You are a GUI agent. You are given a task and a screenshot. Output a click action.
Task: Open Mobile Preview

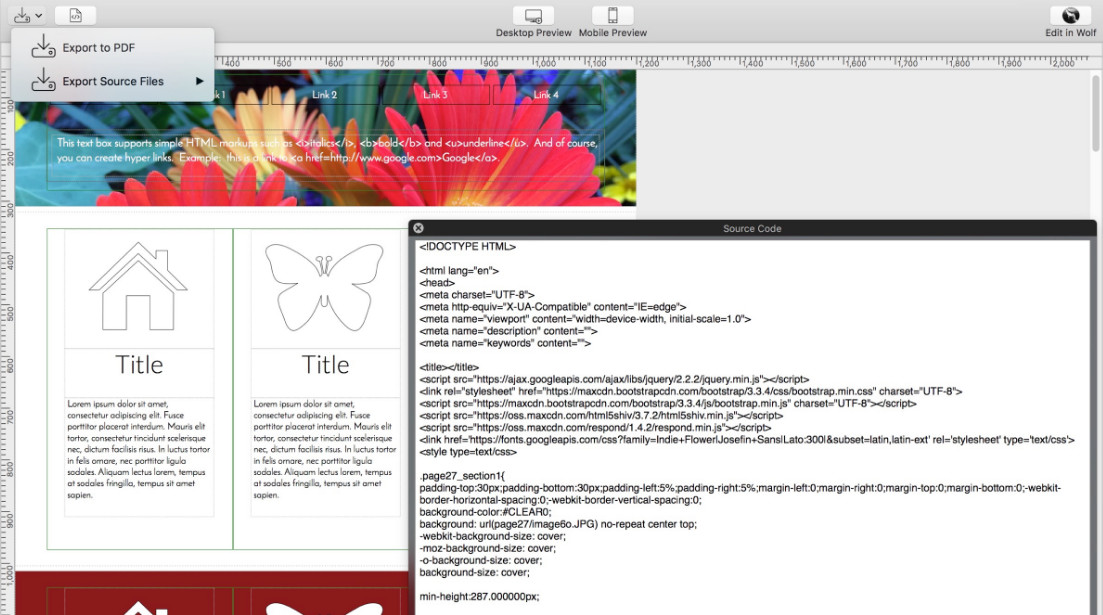click(613, 15)
